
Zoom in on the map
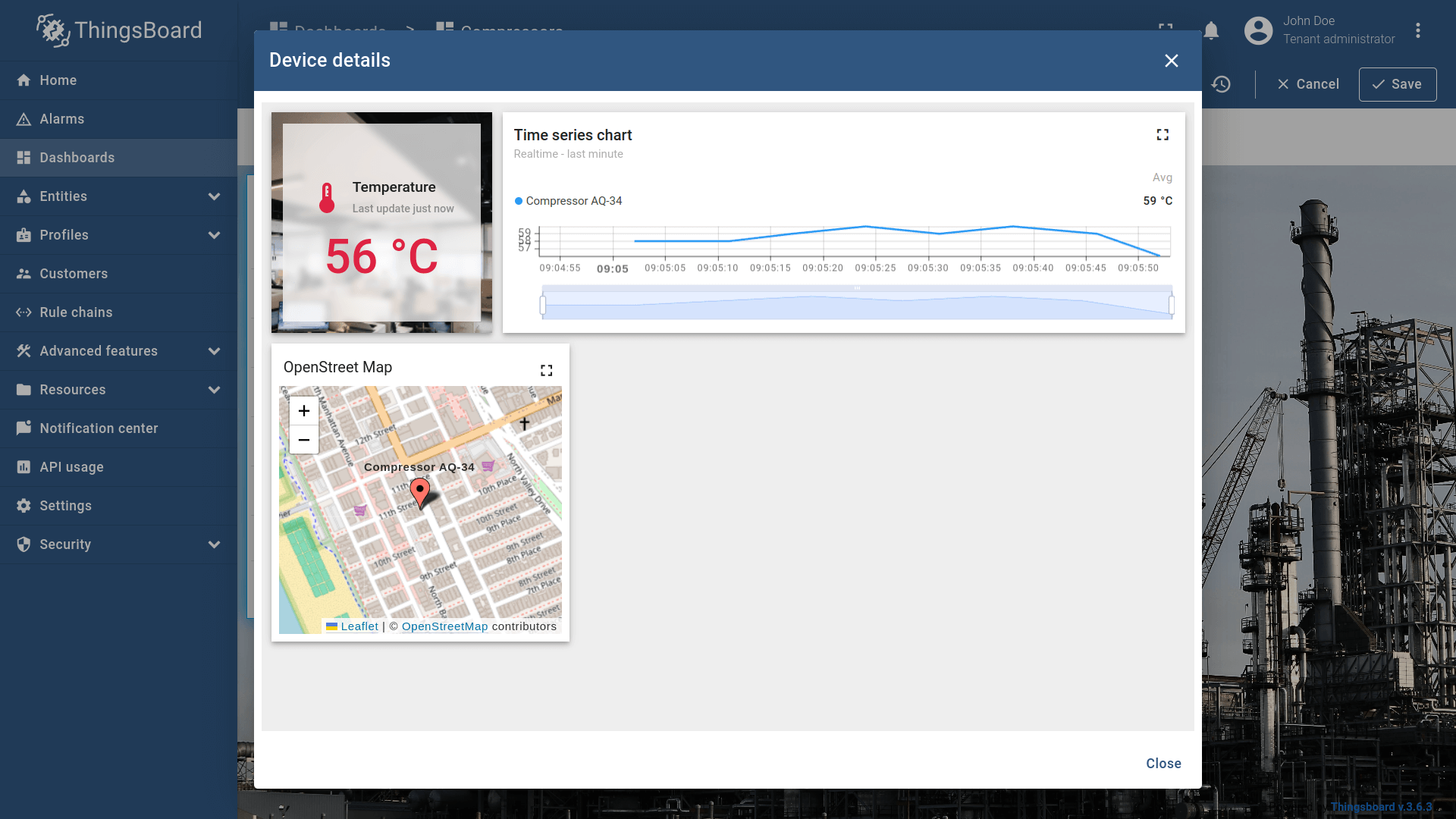304,411
